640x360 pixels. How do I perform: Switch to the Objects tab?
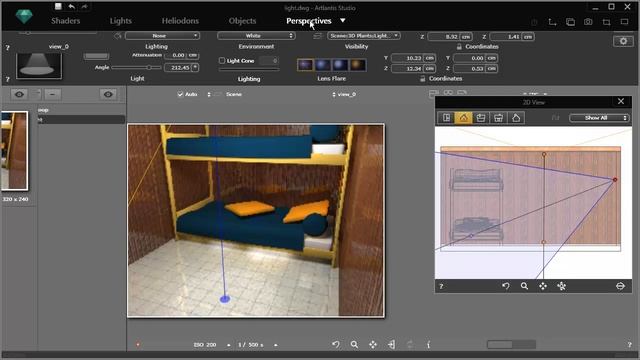242,21
